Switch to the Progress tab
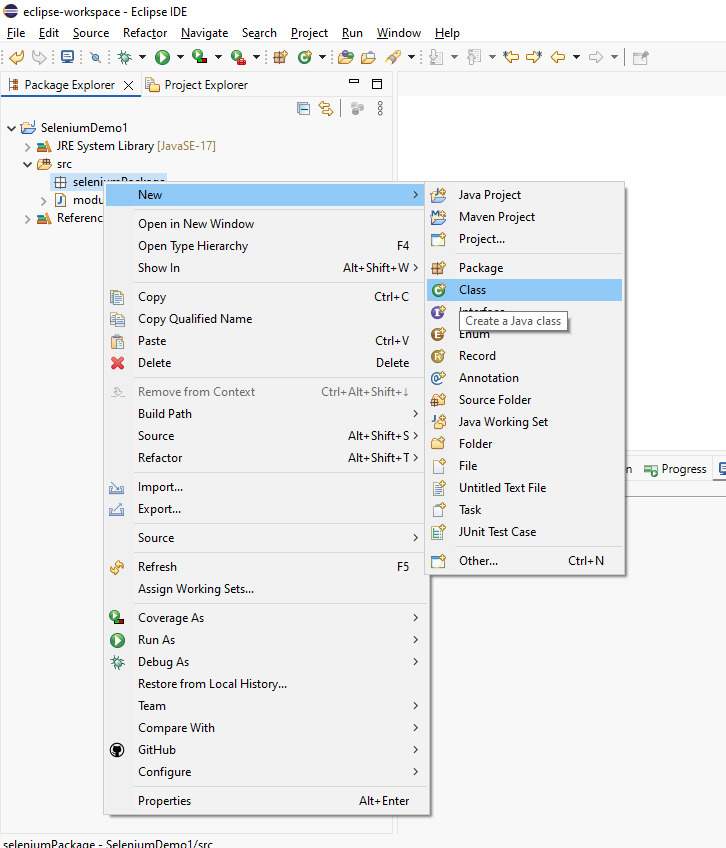 click(675, 469)
